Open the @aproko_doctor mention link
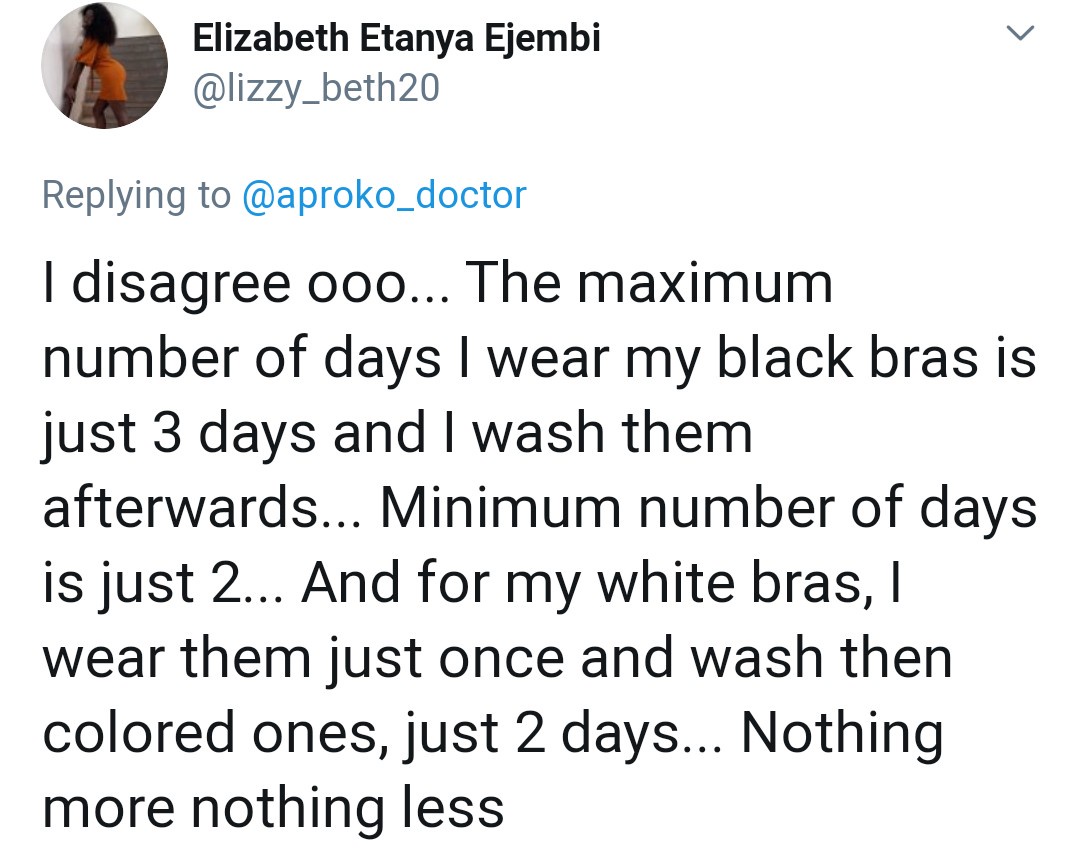Image resolution: width=1080 pixels, height=855 pixels. click(383, 194)
